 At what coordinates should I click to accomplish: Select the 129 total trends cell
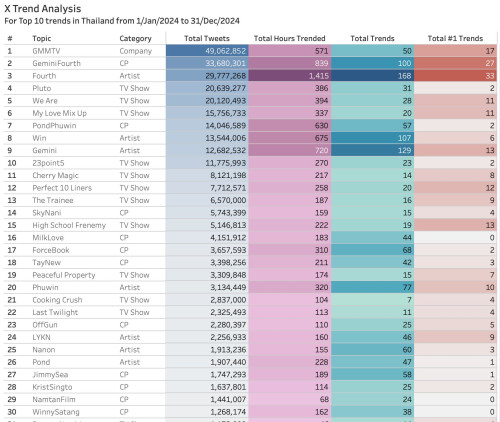[372, 150]
